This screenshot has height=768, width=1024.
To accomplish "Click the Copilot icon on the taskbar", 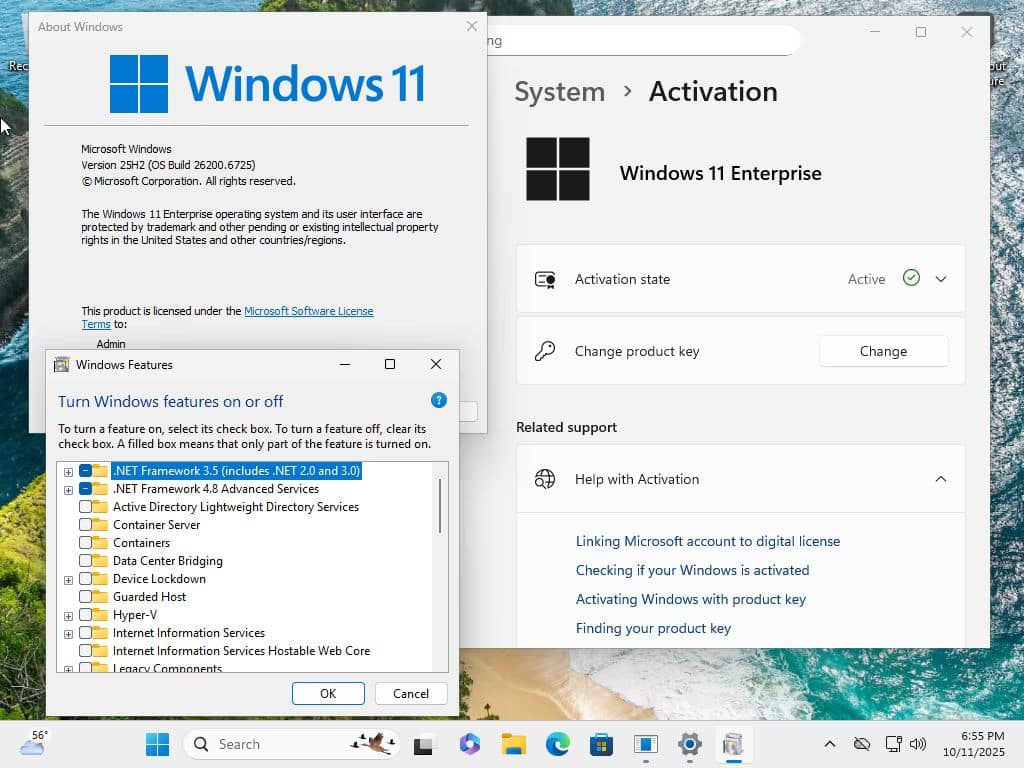I will [x=469, y=744].
